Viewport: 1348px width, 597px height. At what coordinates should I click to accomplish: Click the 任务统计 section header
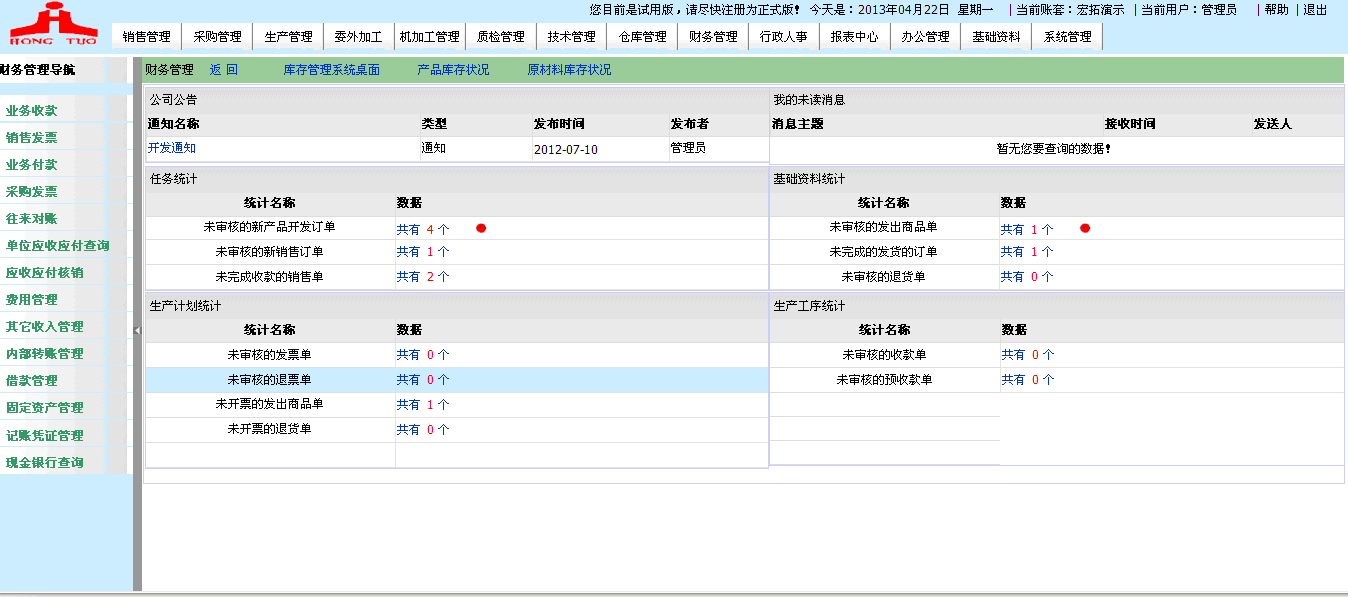pos(173,180)
